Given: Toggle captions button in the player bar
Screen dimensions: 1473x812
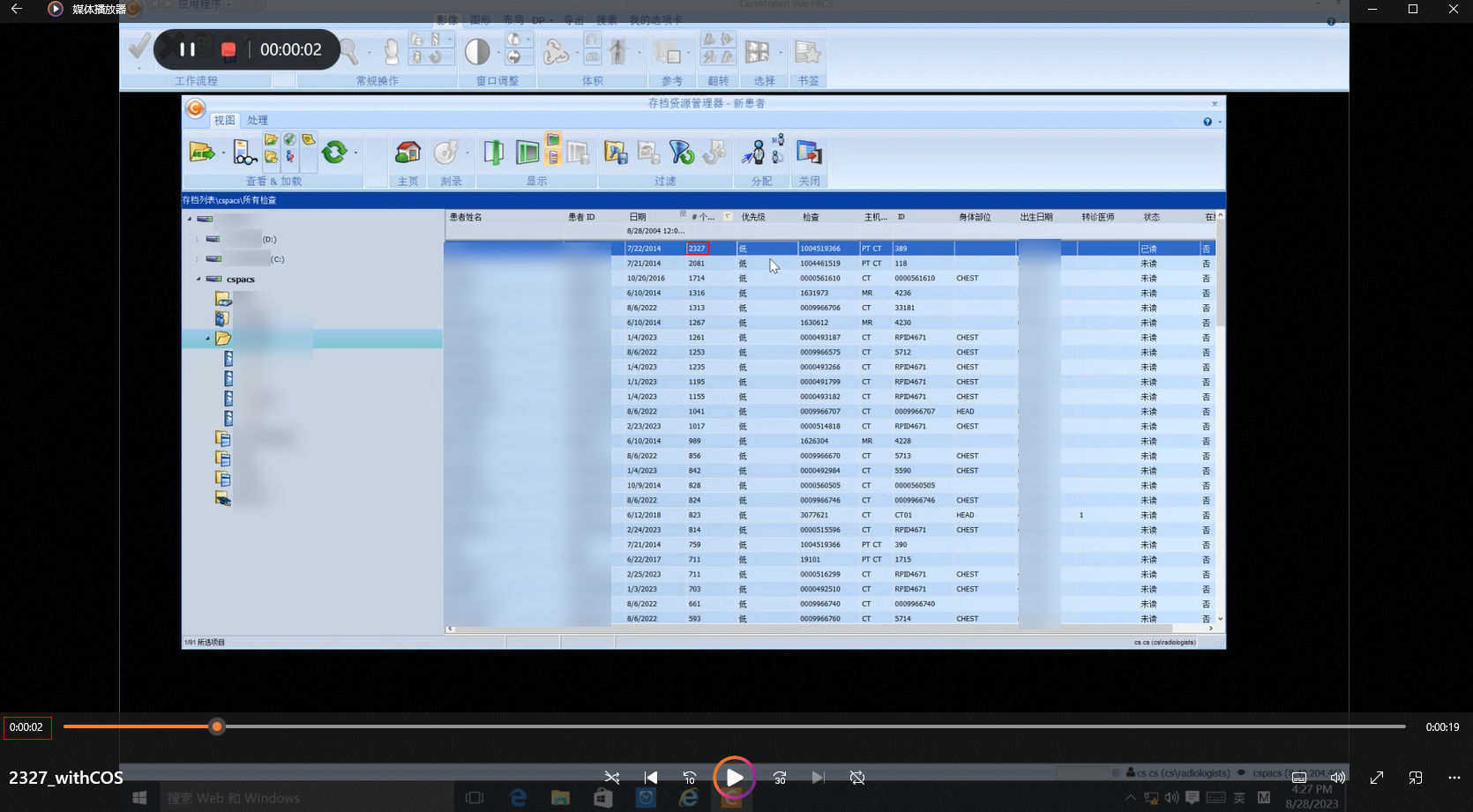Looking at the screenshot, I should pyautogui.click(x=1299, y=778).
